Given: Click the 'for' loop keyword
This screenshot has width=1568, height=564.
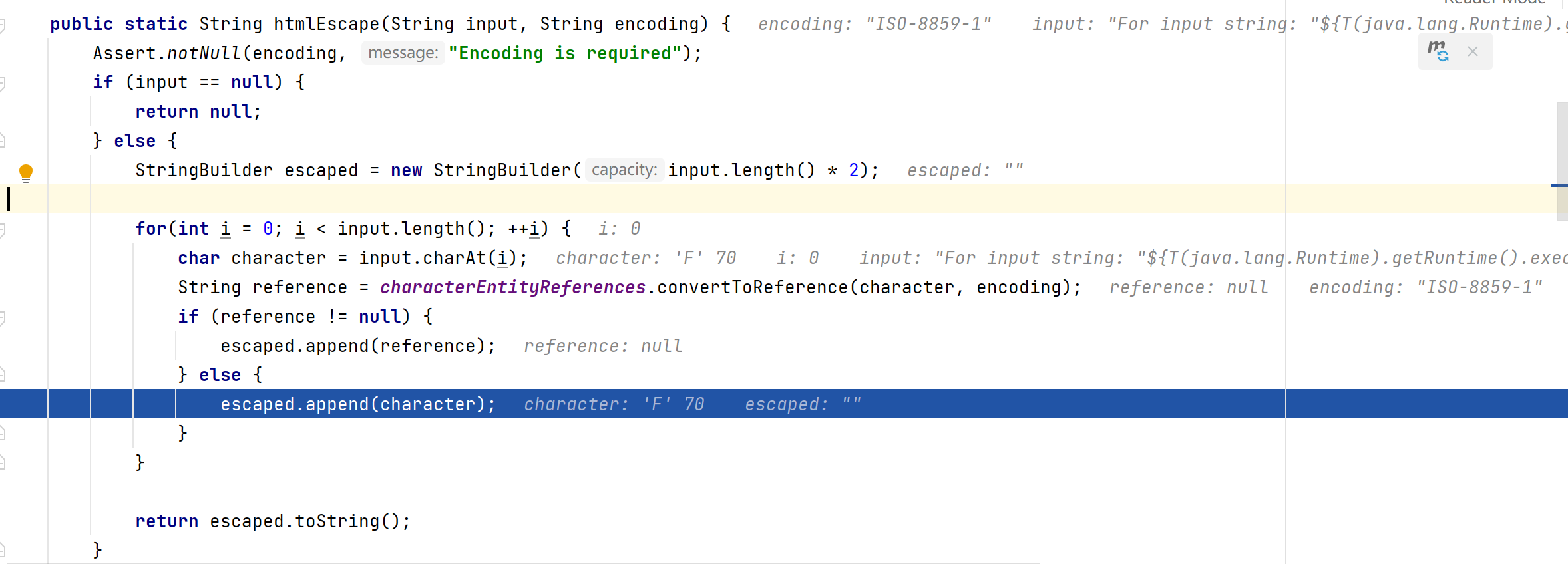Looking at the screenshot, I should pos(151,229).
